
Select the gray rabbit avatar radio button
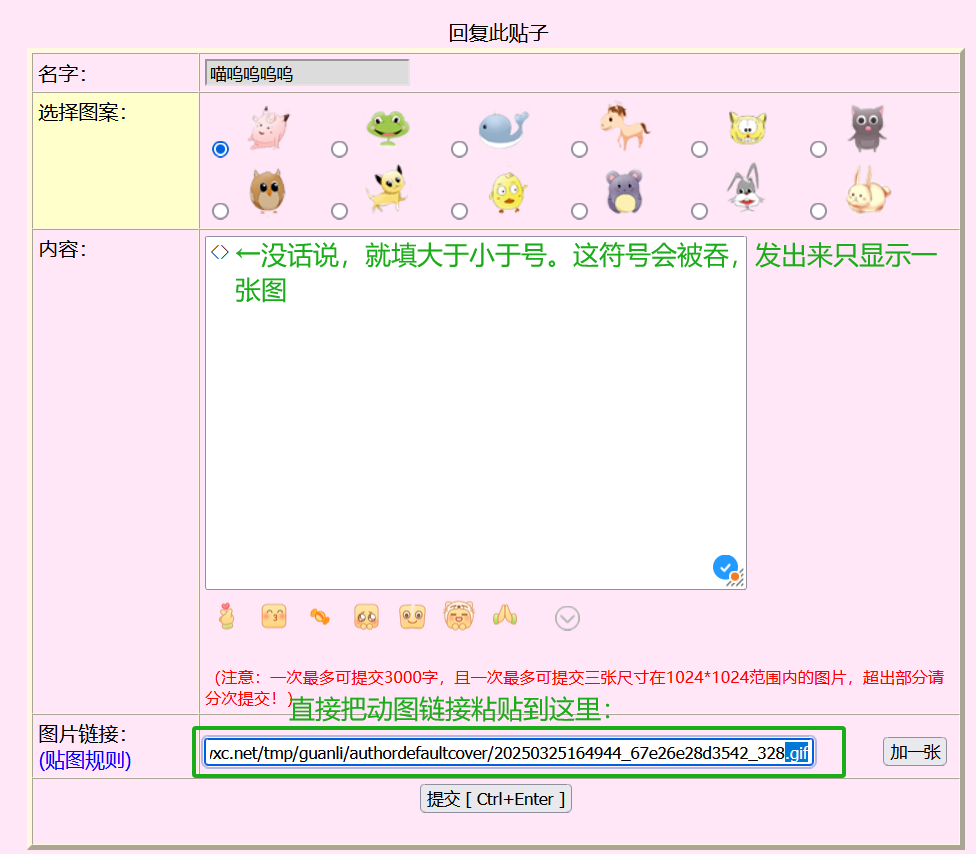click(x=700, y=212)
